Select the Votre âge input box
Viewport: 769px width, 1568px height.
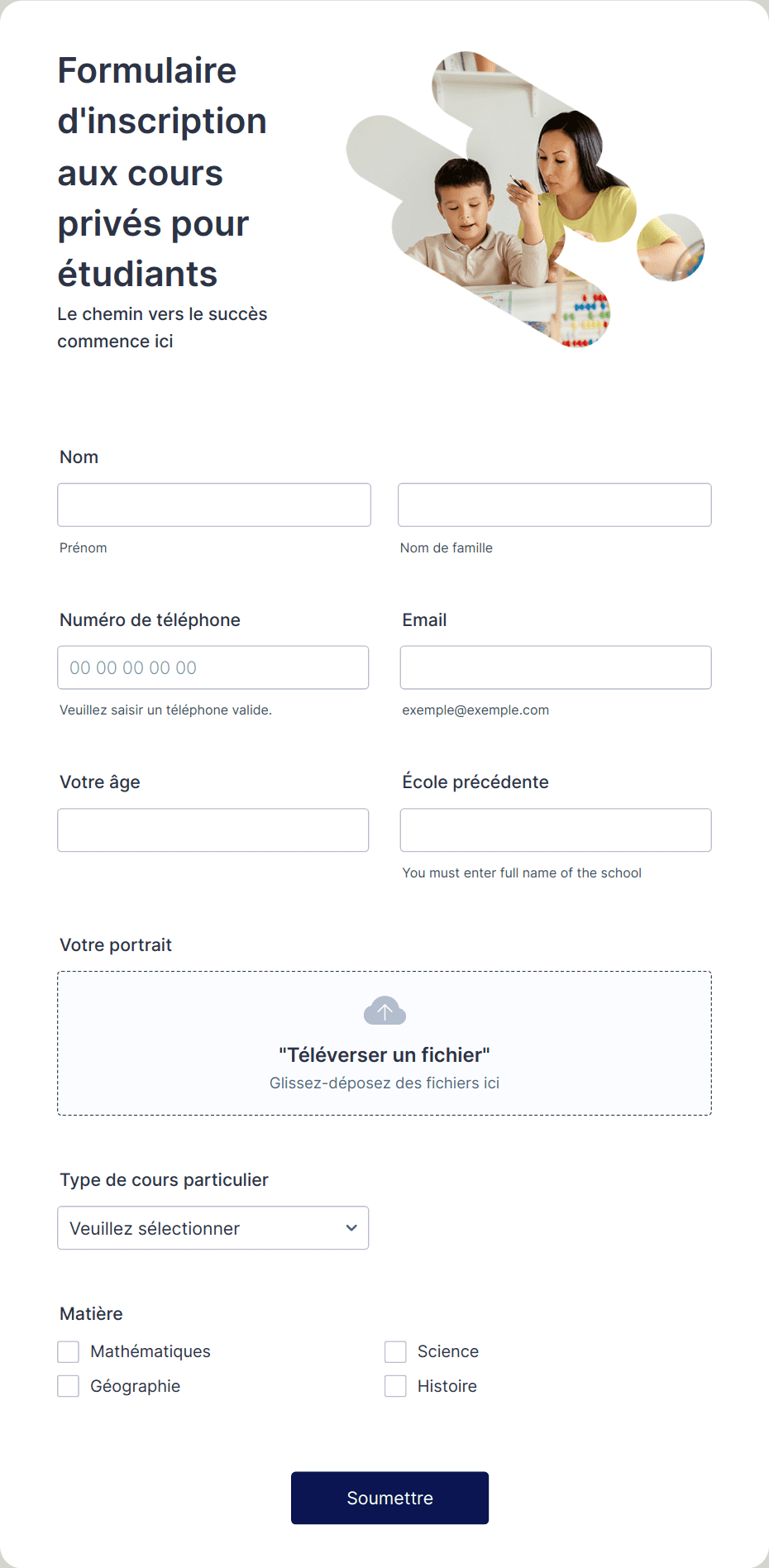click(x=213, y=830)
